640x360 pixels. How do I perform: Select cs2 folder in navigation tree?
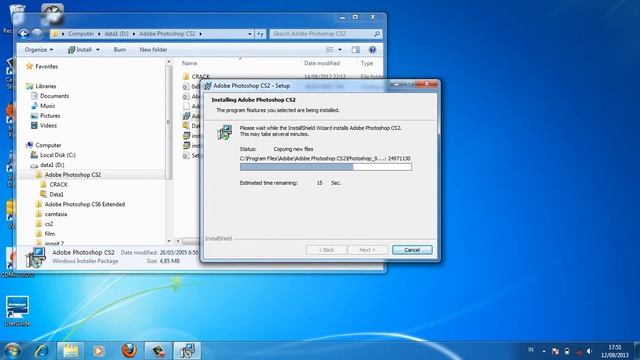[x=49, y=224]
